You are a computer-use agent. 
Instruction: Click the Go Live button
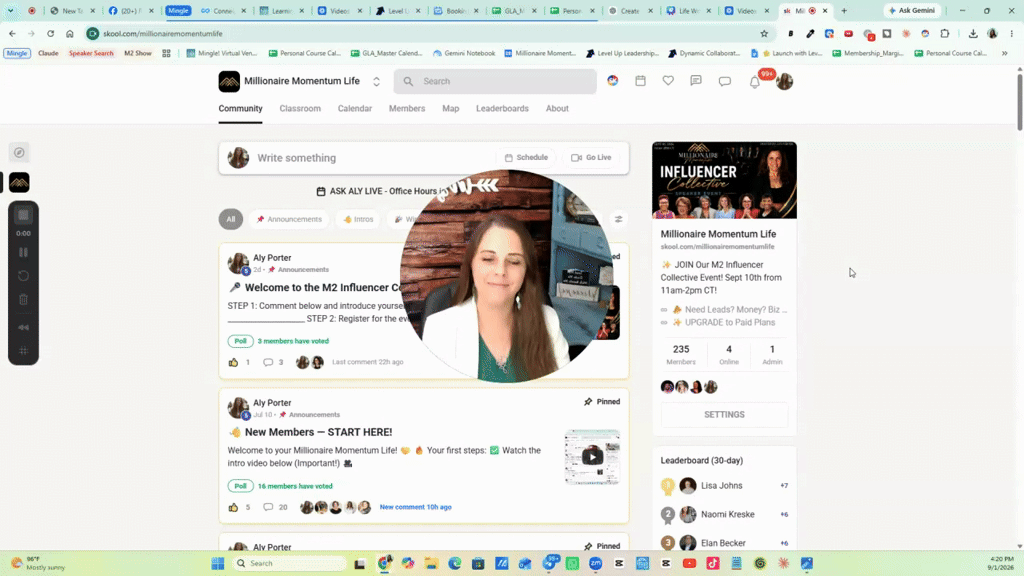click(x=591, y=157)
